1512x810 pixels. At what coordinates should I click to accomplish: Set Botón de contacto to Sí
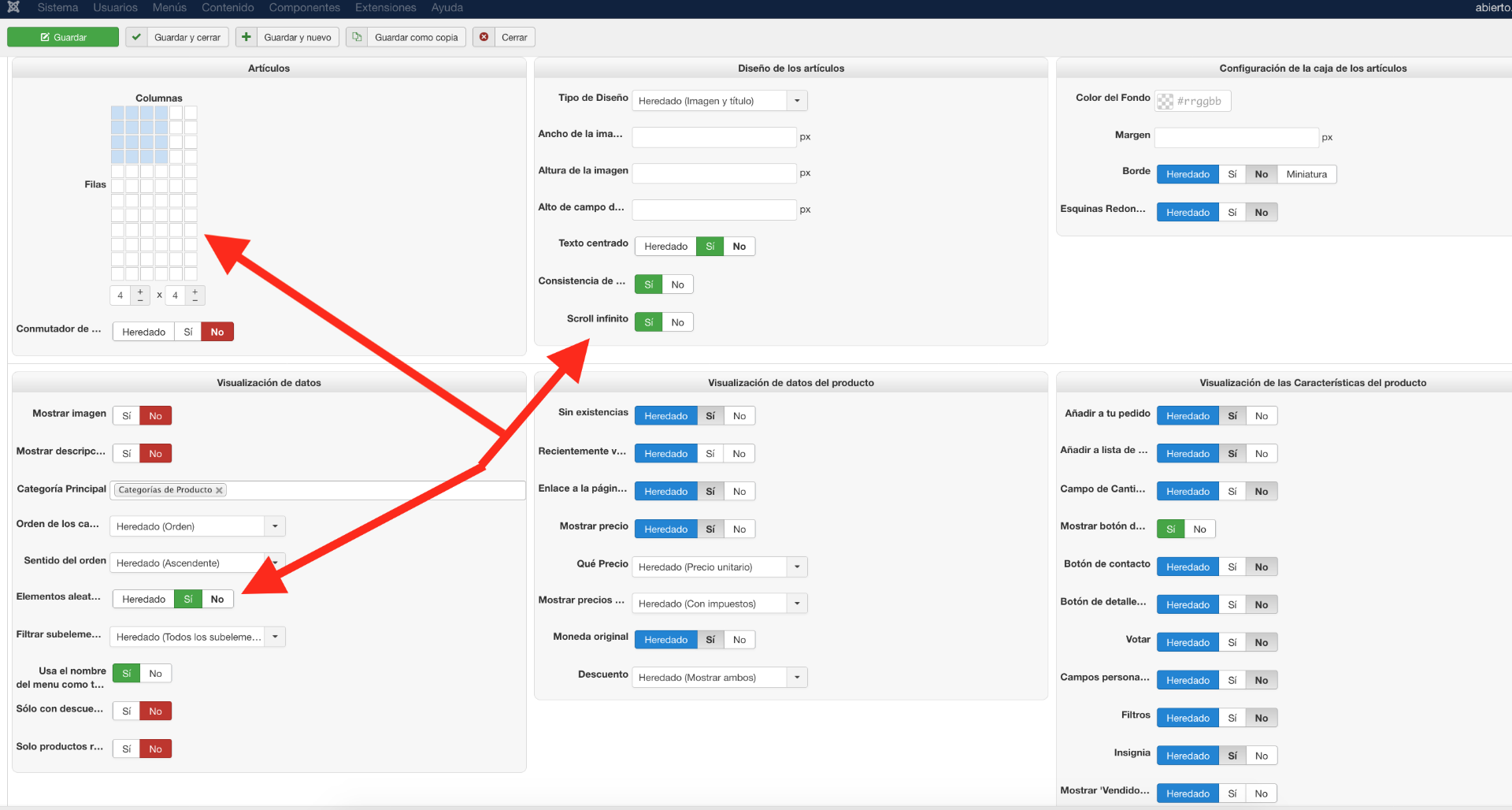1232,567
